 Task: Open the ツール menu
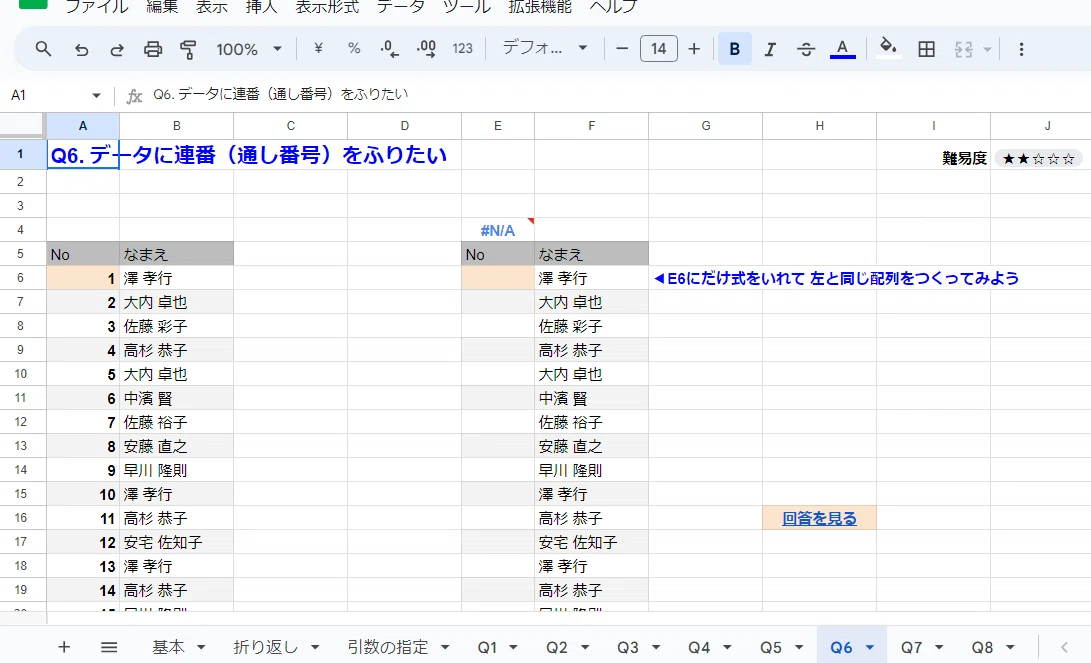click(466, 7)
